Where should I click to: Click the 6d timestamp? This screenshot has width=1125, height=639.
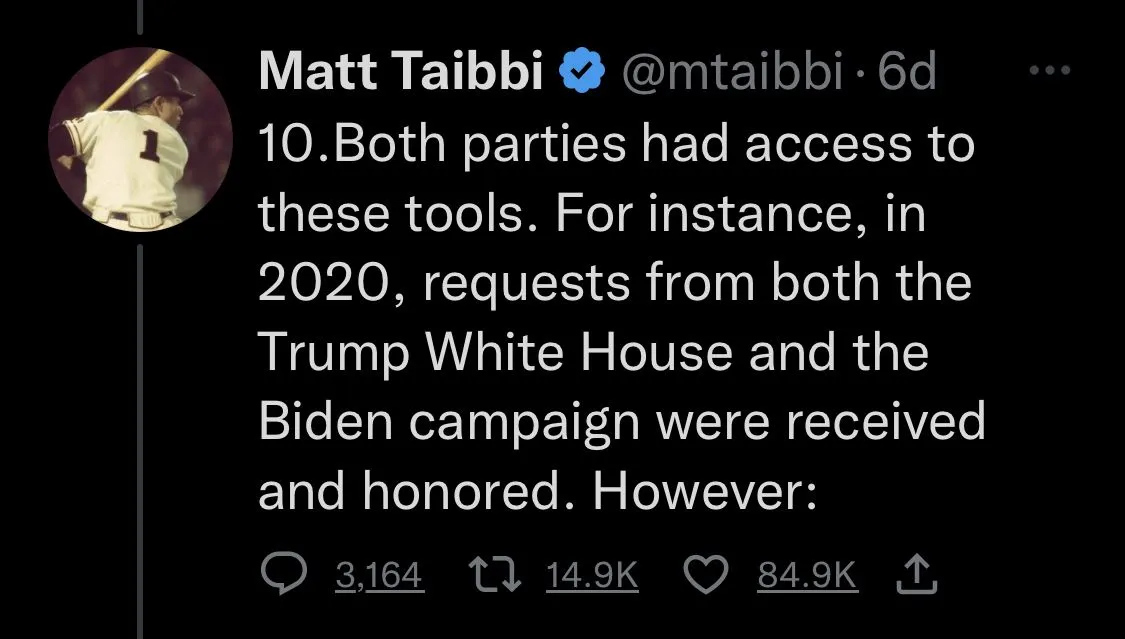pyautogui.click(x=906, y=73)
